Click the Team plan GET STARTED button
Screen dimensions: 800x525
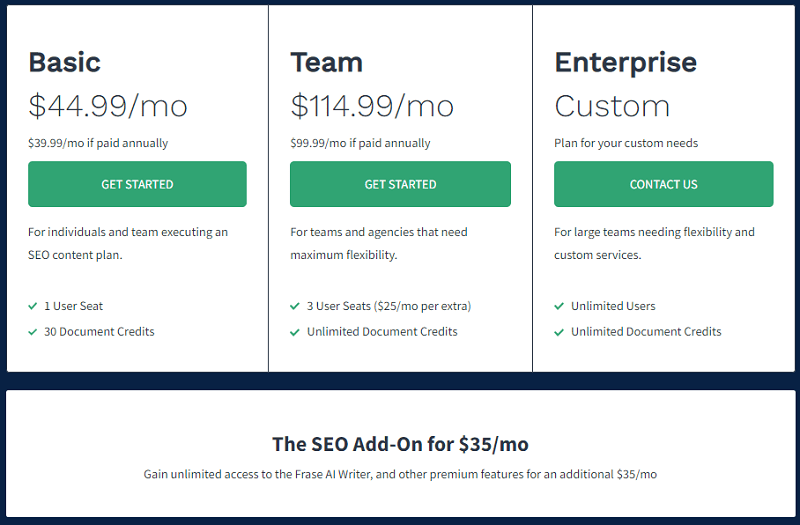pyautogui.click(x=401, y=184)
